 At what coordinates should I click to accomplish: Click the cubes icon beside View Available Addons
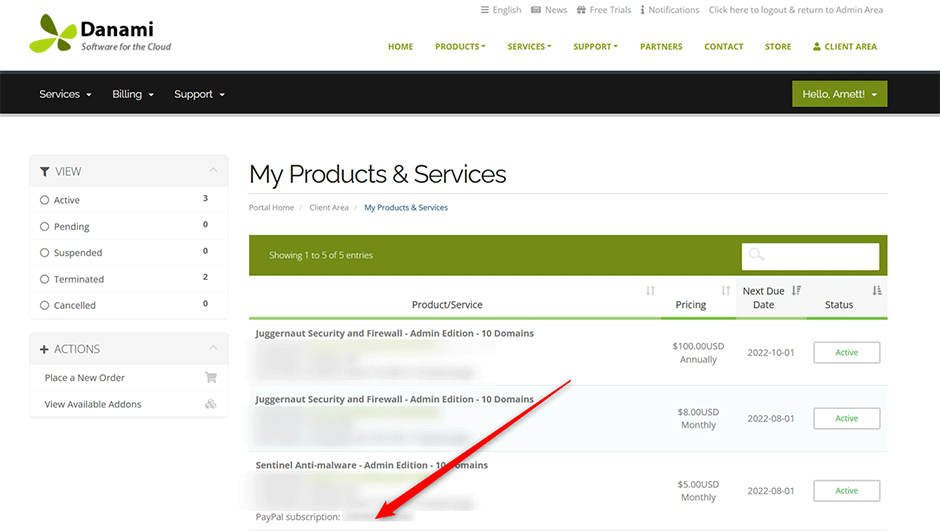point(210,404)
